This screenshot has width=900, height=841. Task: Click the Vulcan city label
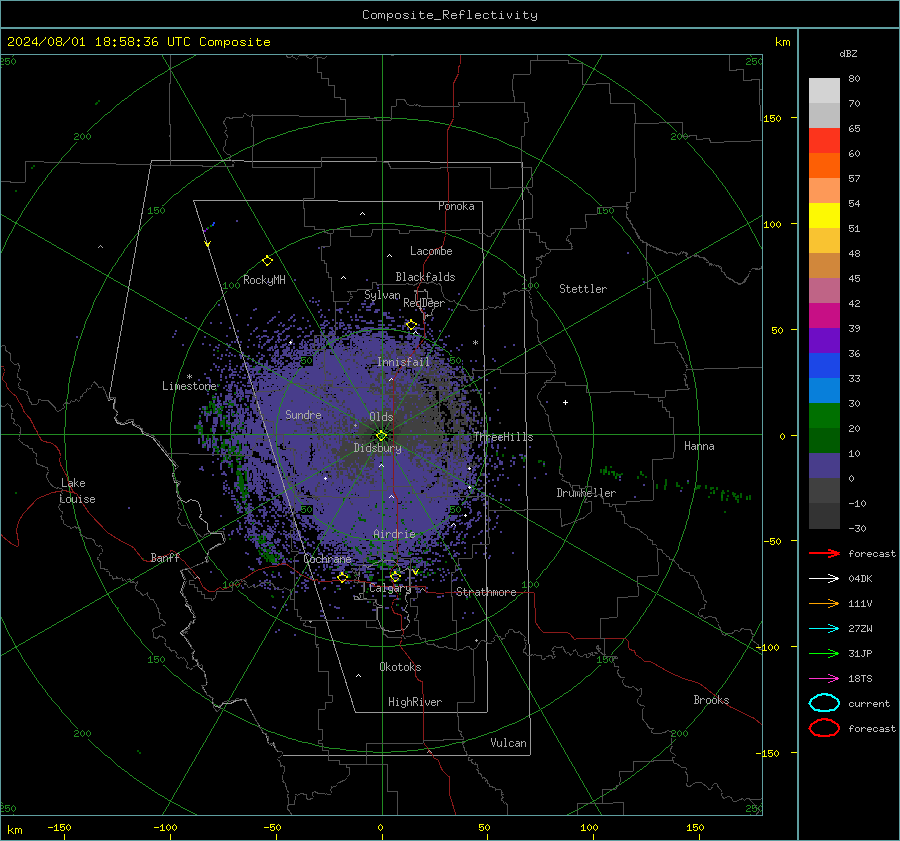click(x=509, y=743)
